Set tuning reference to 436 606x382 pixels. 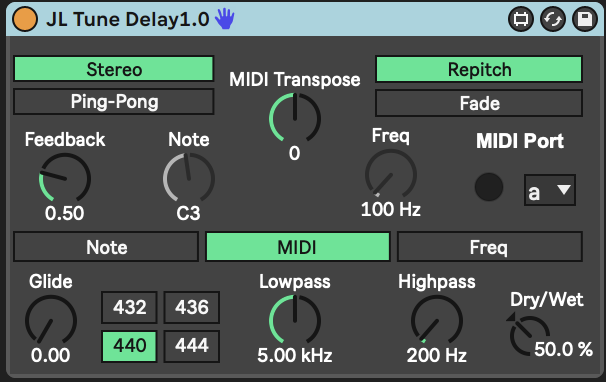[x=192, y=307]
